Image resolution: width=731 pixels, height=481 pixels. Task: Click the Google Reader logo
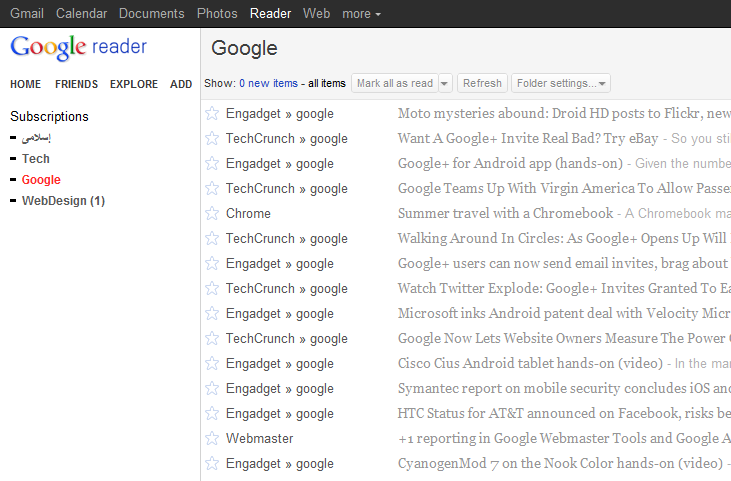pyautogui.click(x=78, y=47)
